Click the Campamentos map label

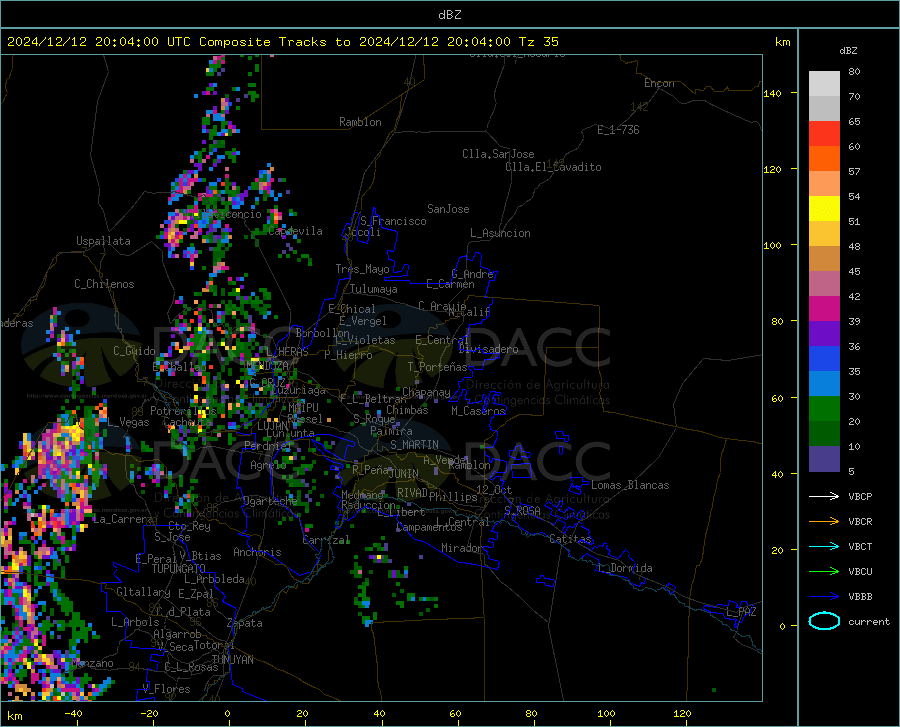(x=429, y=527)
